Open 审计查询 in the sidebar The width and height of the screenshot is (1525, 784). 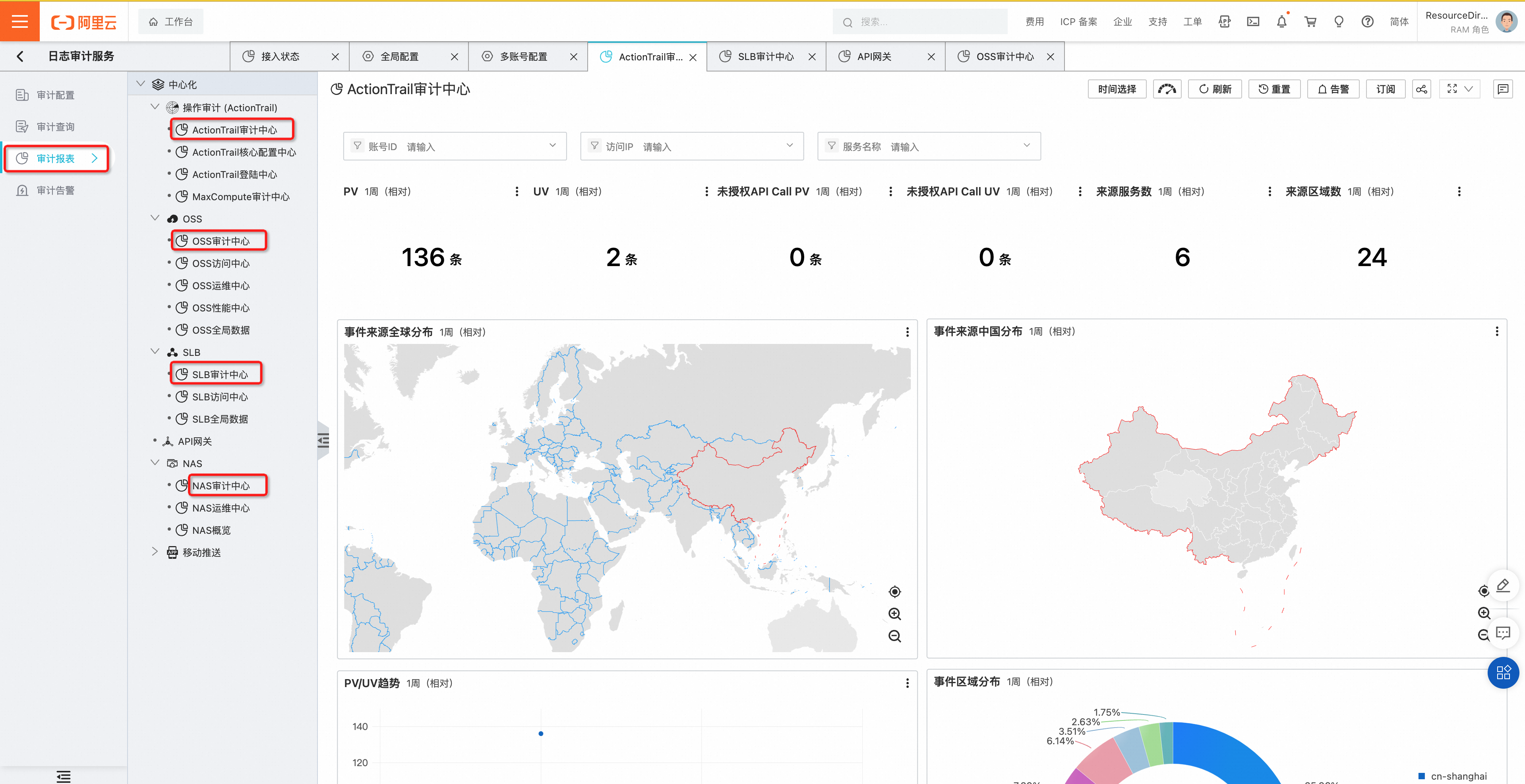[56, 127]
